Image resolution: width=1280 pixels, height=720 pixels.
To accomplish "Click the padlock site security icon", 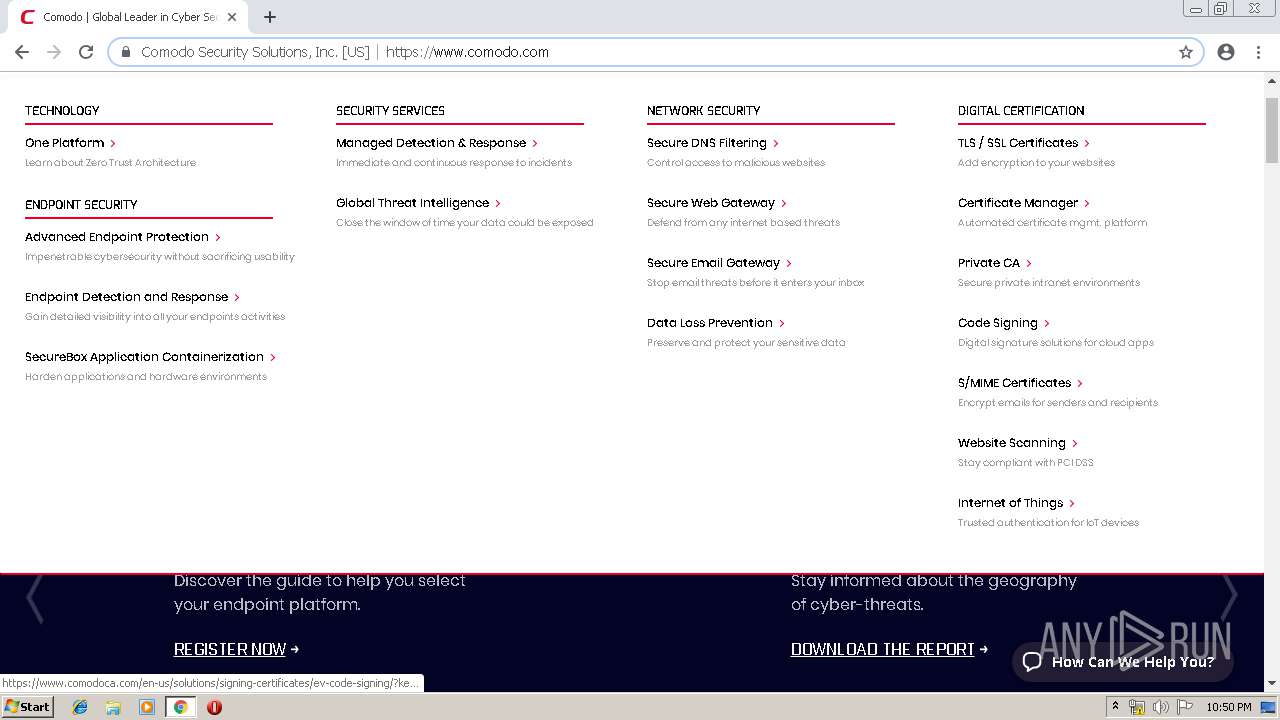I will click(x=126, y=52).
